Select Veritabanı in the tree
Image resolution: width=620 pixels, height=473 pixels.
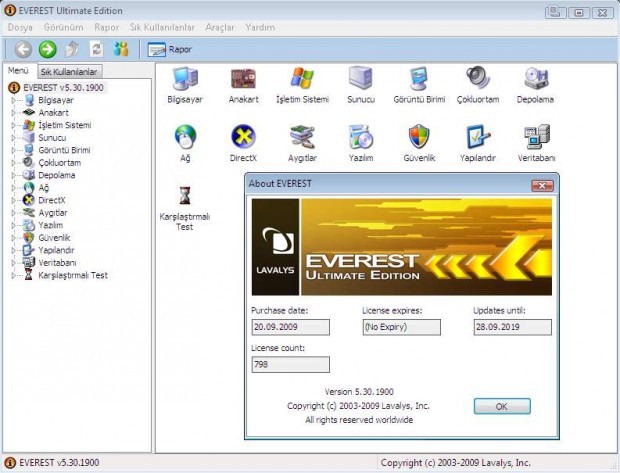click(57, 263)
